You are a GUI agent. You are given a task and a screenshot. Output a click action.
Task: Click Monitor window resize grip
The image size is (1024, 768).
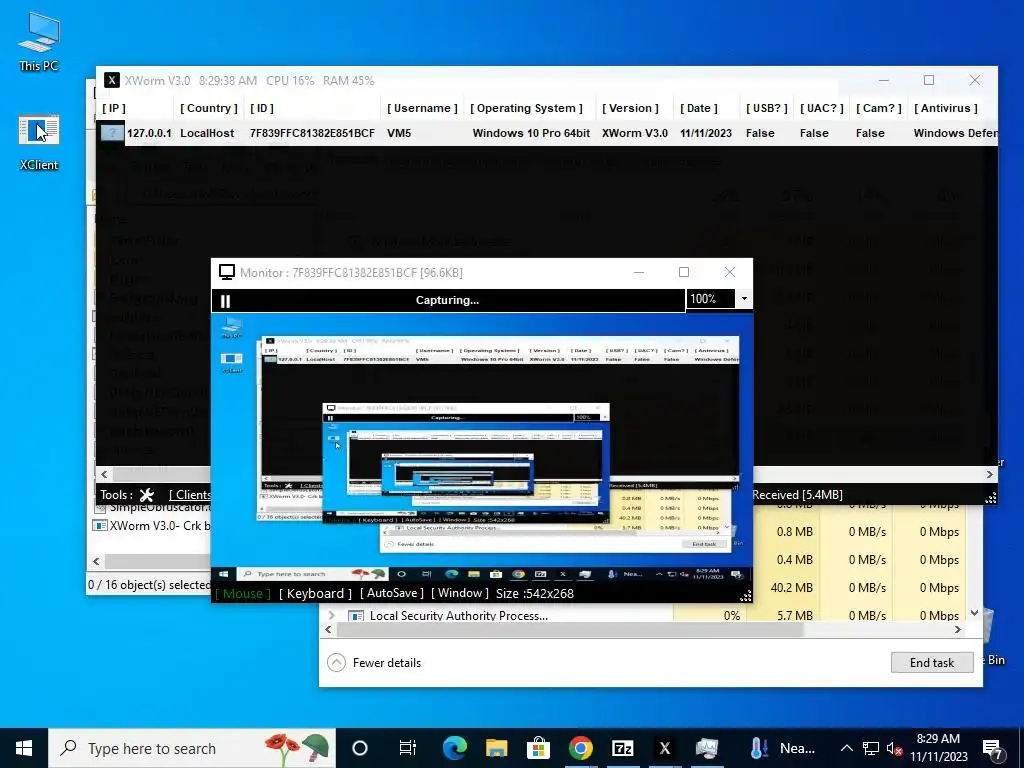[x=746, y=596]
